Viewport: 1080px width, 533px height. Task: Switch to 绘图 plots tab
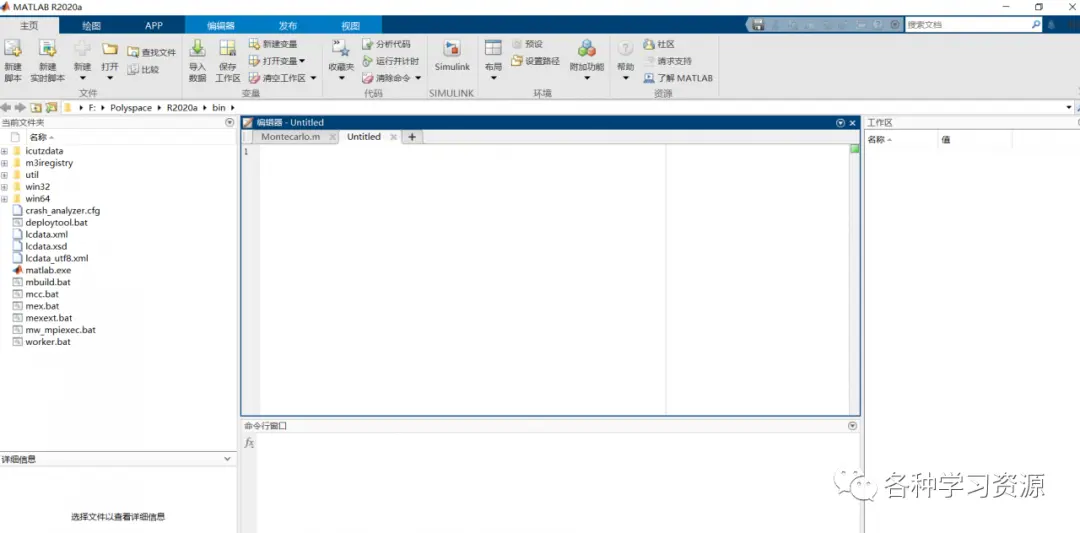92,25
